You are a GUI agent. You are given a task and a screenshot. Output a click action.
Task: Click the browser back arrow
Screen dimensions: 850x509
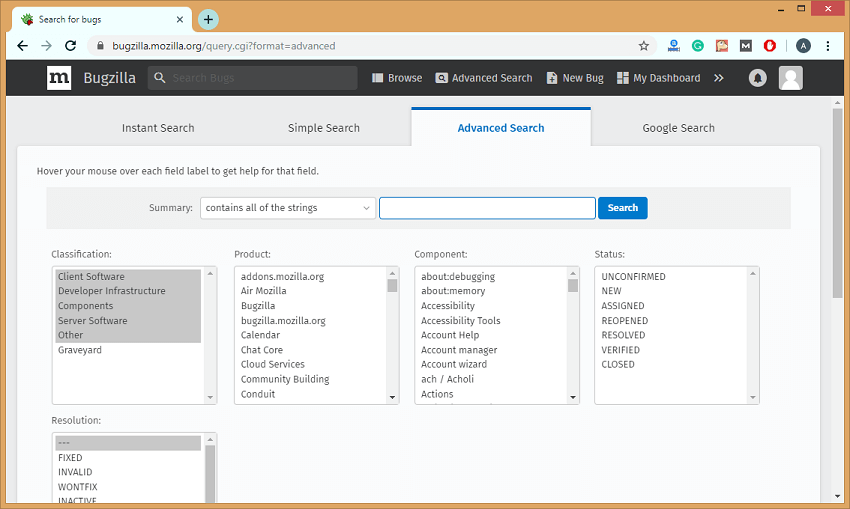click(x=22, y=46)
